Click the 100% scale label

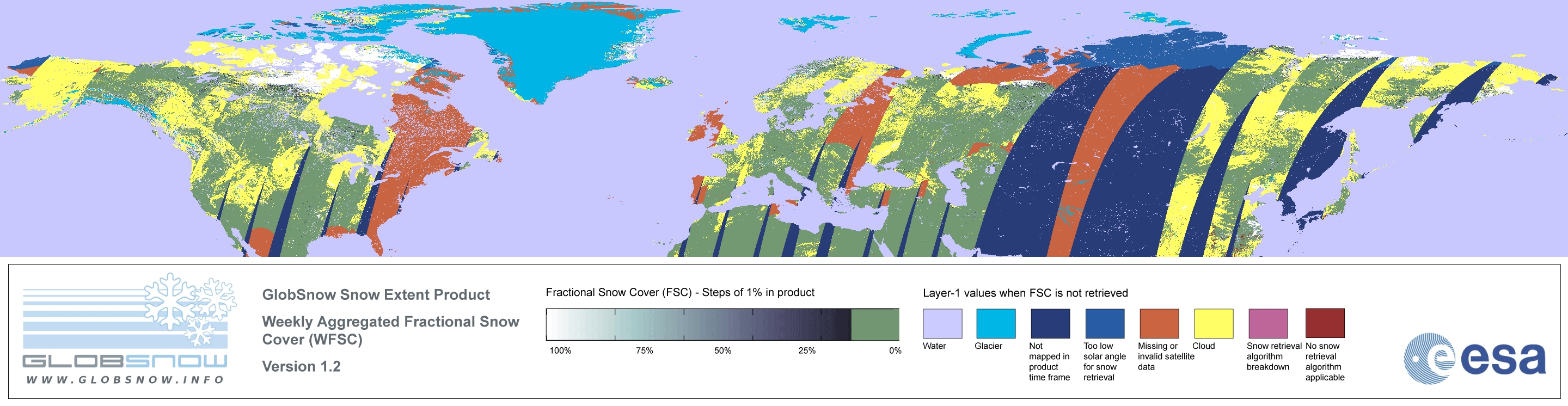click(x=561, y=350)
